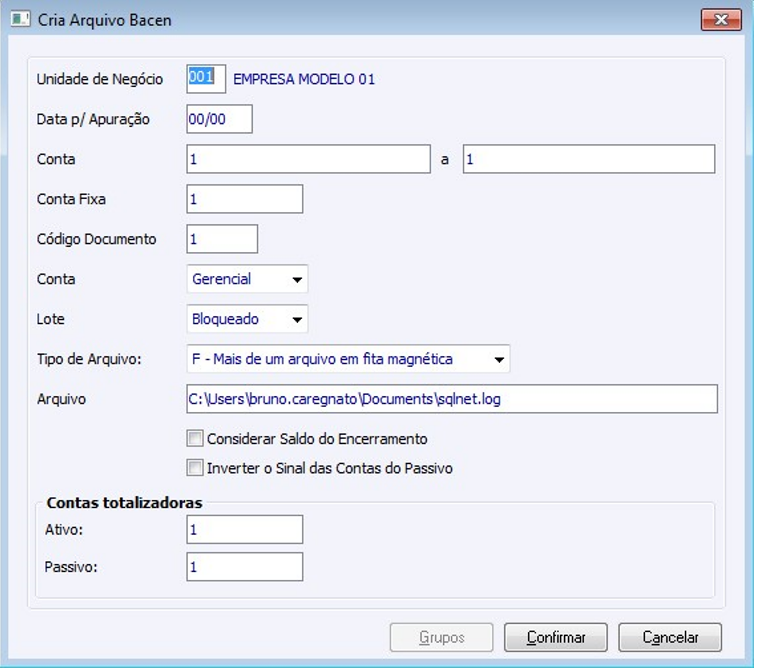Toggle Inverter o Sinal das Contas do Passivo
This screenshot has width=758, height=669.
pos(195,468)
